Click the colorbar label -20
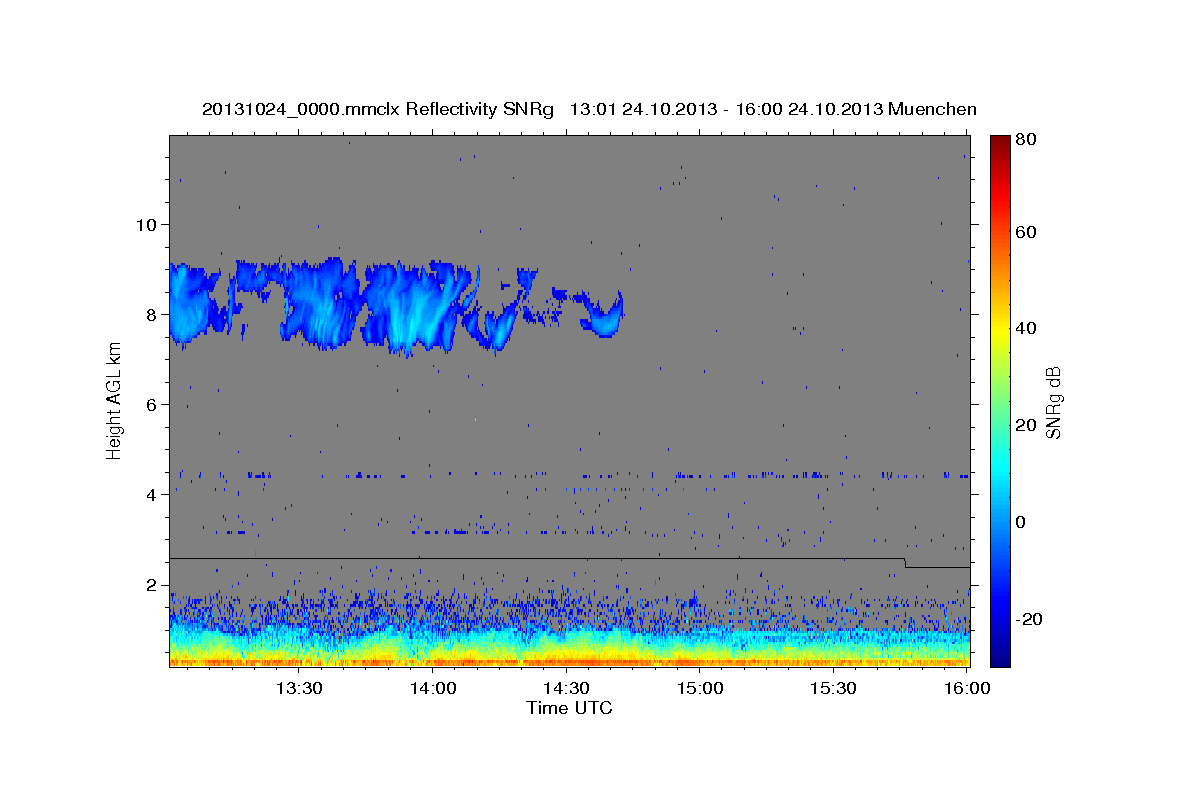Image resolution: width=1200 pixels, height=800 pixels. [x=1028, y=619]
